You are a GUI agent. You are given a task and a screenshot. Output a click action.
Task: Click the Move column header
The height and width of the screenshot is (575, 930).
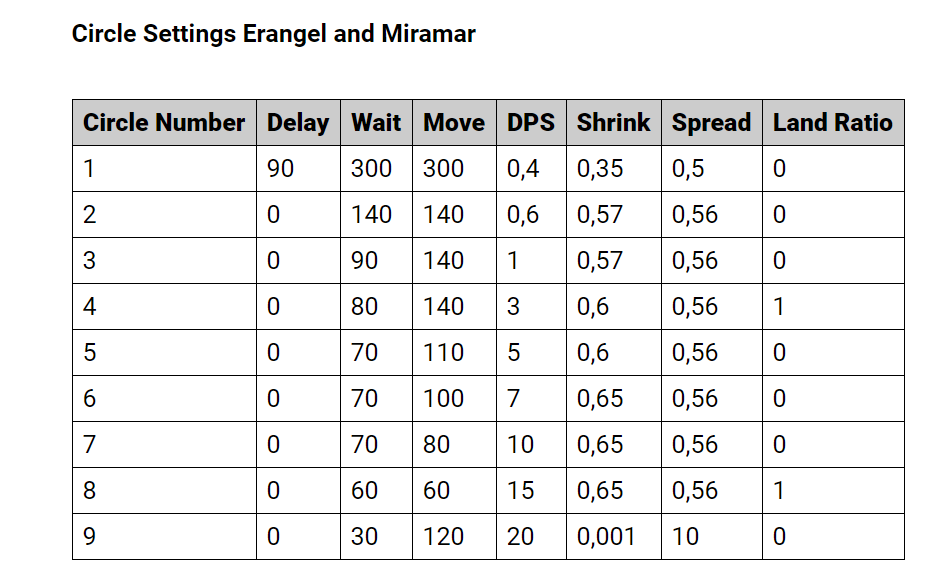(454, 123)
